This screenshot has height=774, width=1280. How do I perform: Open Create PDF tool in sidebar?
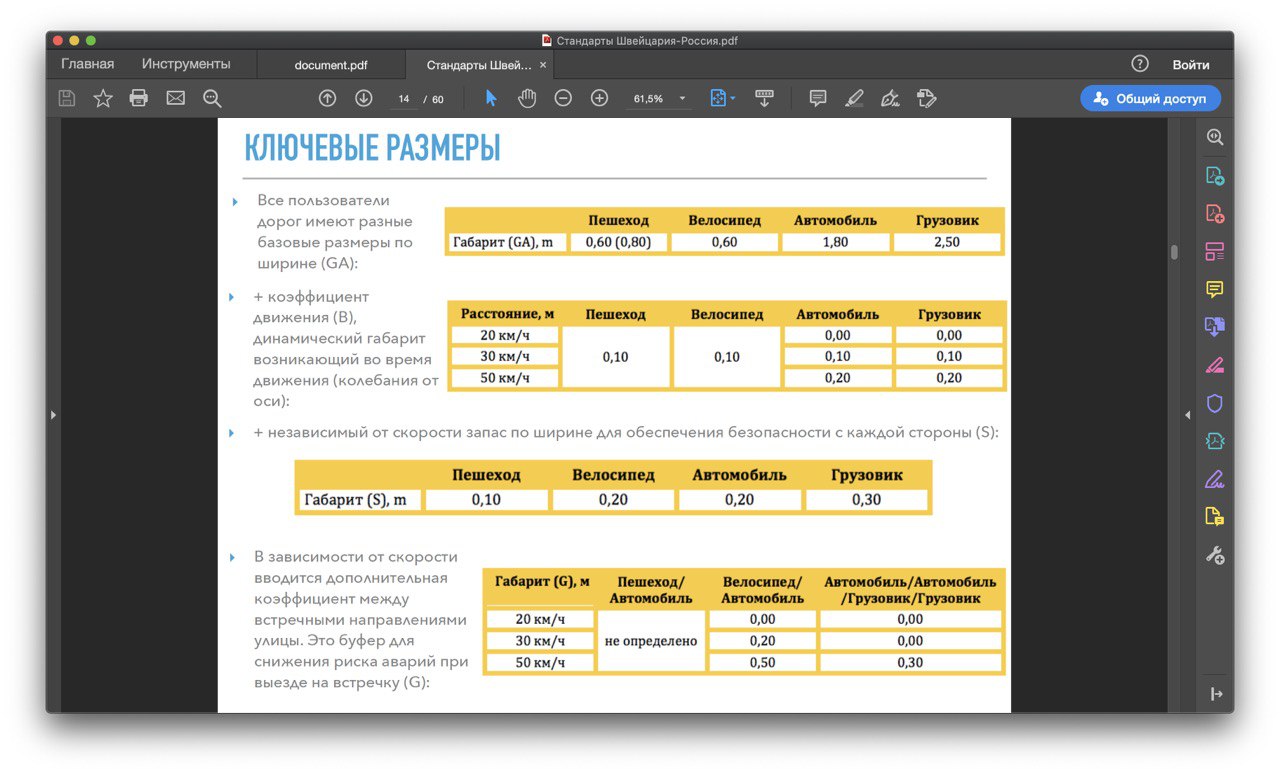(1215, 213)
